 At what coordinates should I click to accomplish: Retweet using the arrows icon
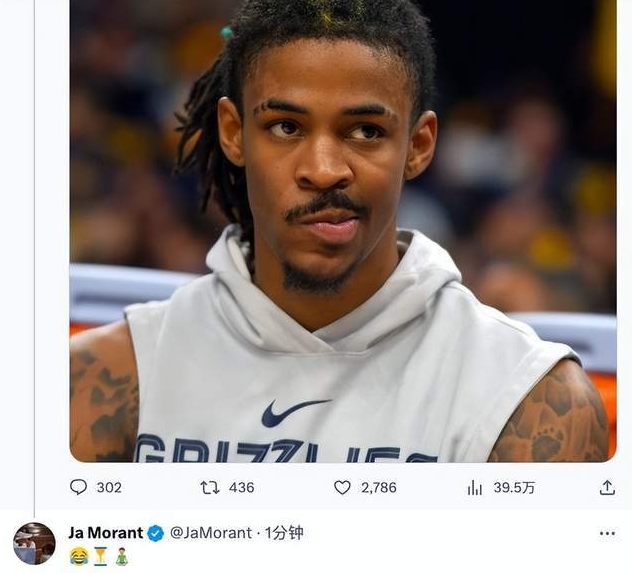pyautogui.click(x=210, y=488)
